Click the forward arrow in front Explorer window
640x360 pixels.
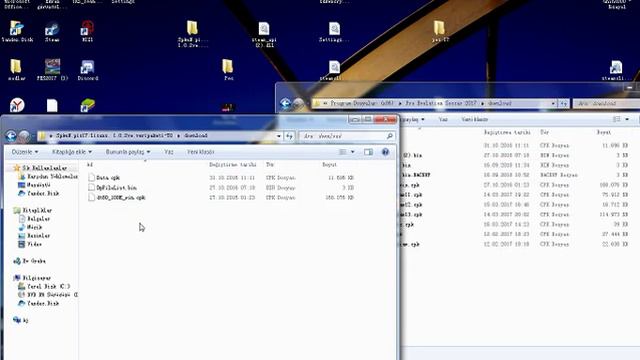(24, 136)
